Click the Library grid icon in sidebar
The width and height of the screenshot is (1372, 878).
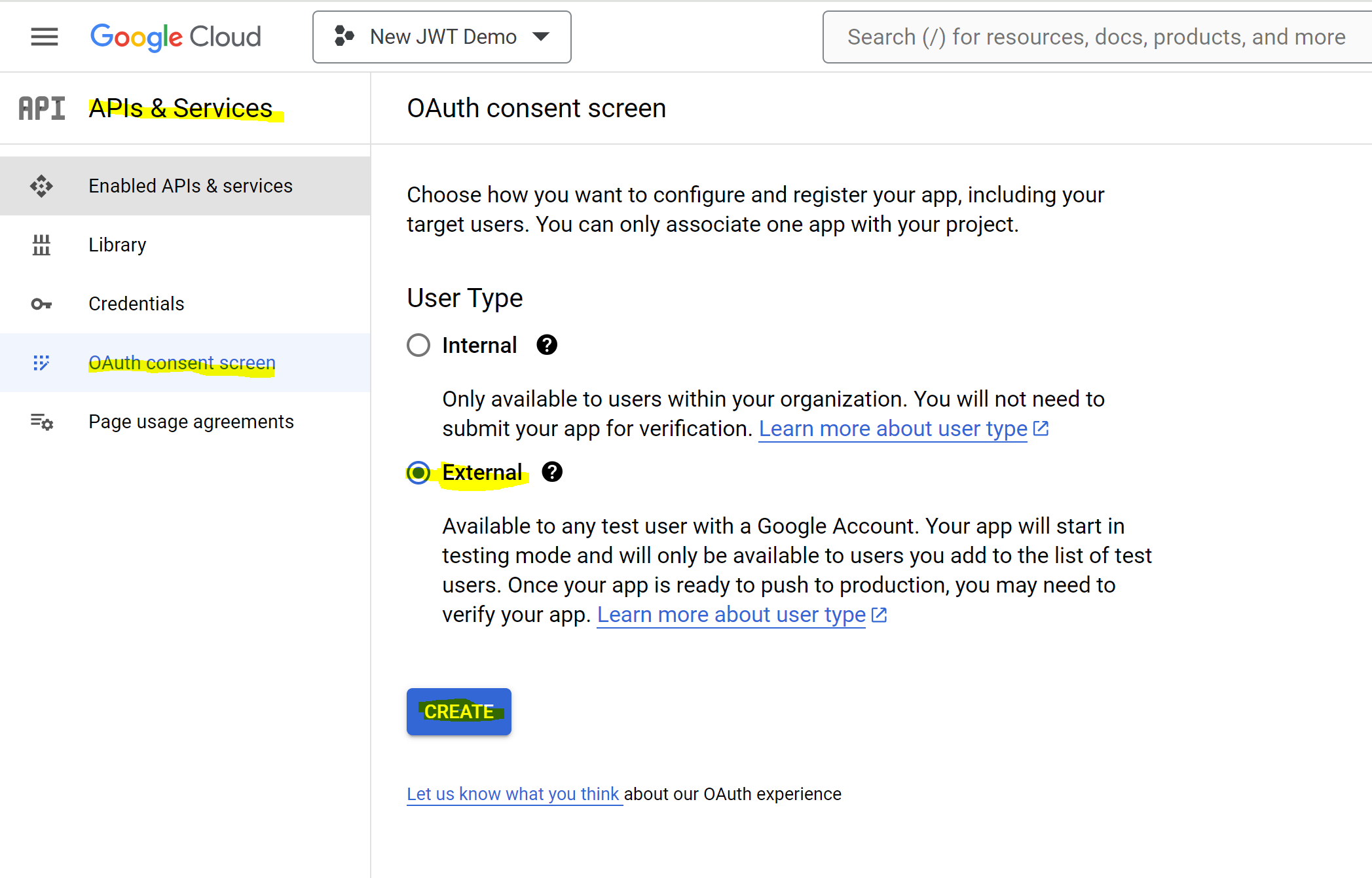point(41,245)
